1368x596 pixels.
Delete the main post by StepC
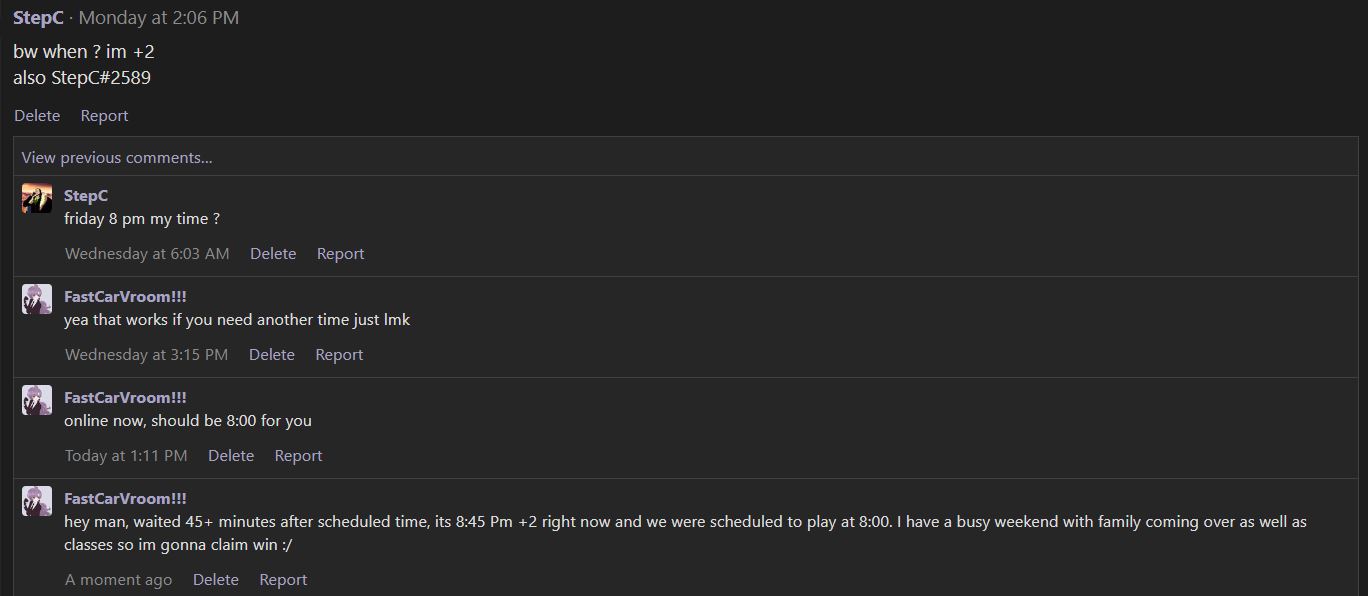point(37,116)
